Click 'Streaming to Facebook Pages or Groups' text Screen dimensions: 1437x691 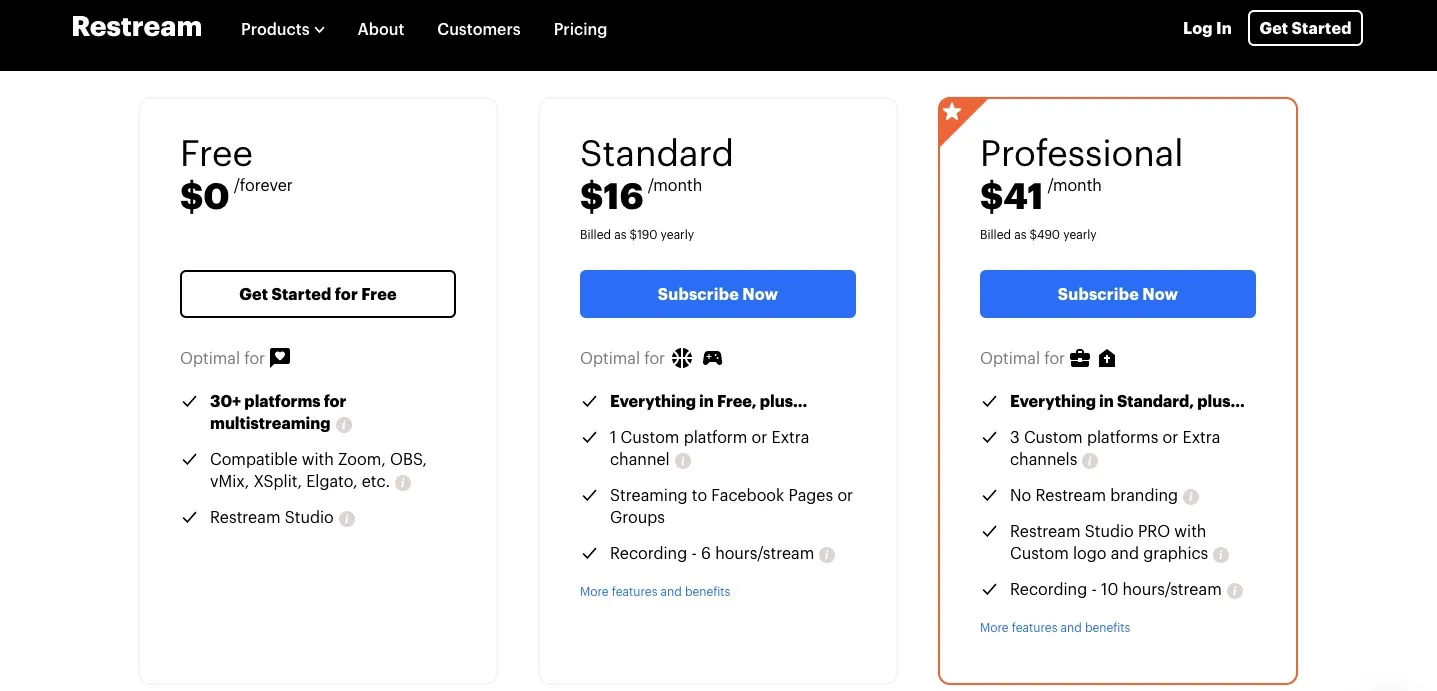click(731, 507)
